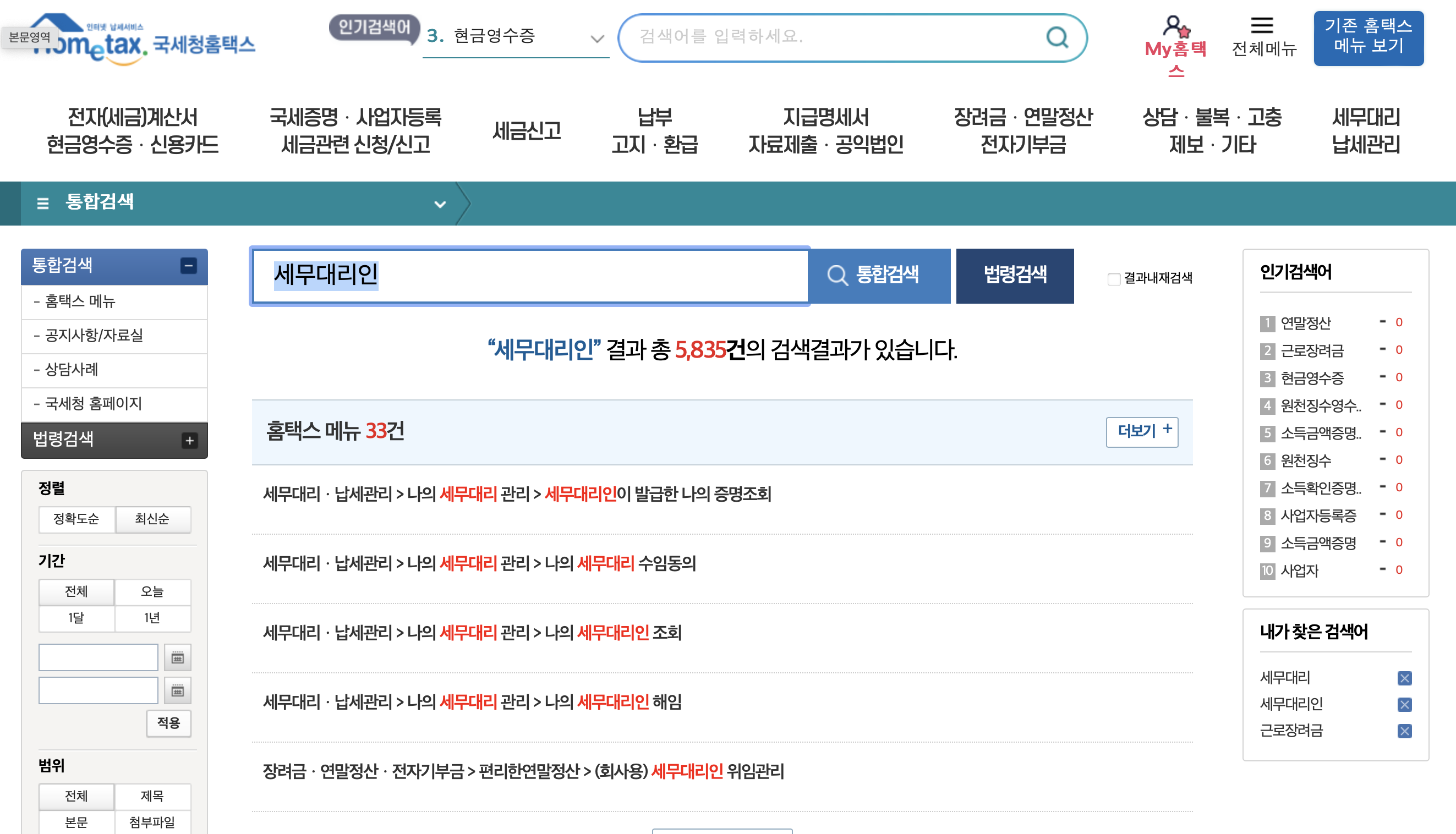
Task: Select 최신순 sort option
Action: point(152,519)
